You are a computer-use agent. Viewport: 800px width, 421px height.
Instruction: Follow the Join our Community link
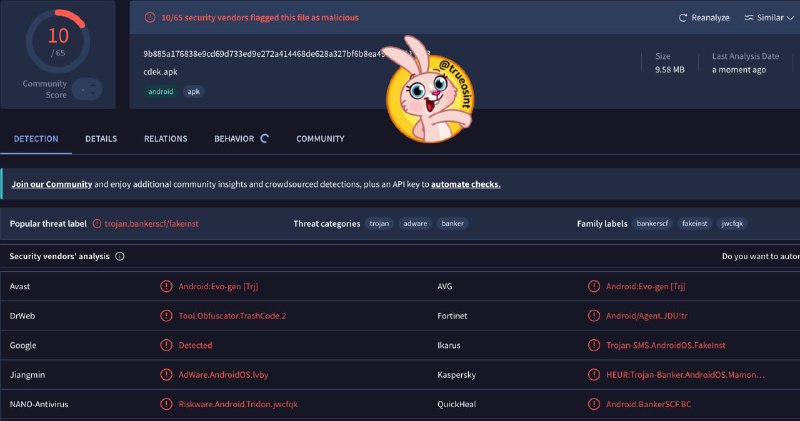coord(52,184)
